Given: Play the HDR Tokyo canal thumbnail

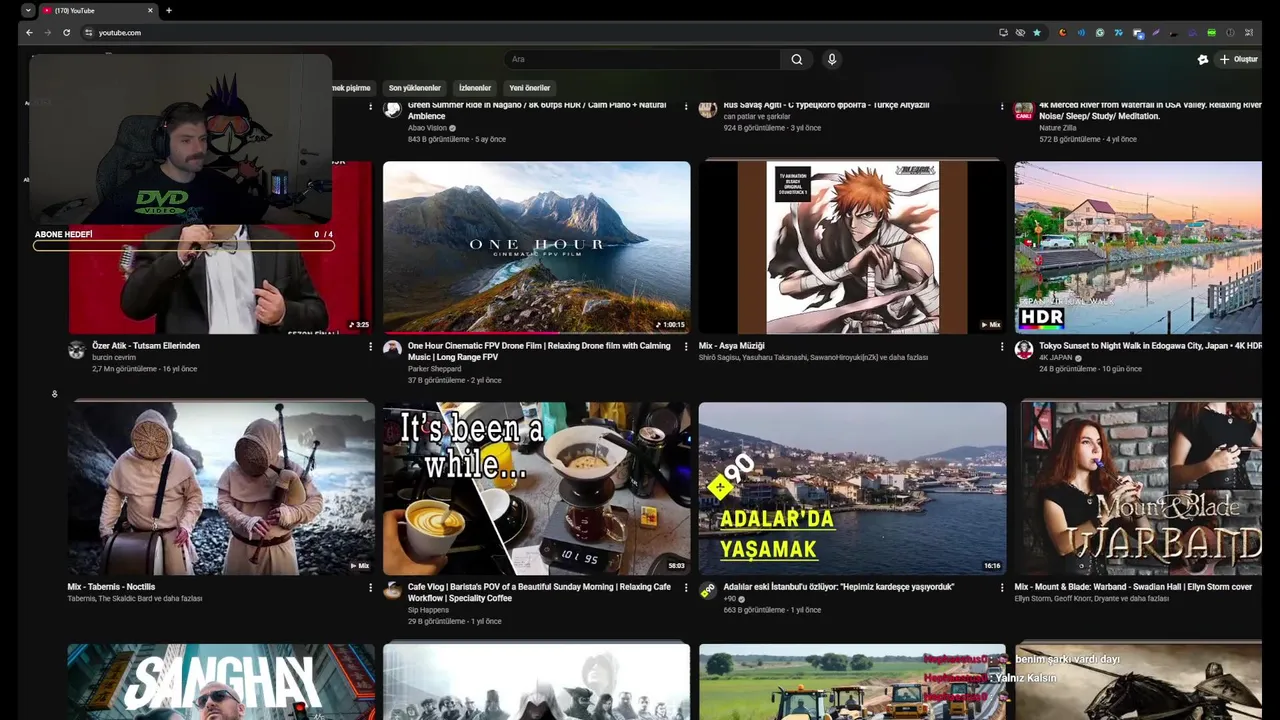Looking at the screenshot, I should [1138, 247].
